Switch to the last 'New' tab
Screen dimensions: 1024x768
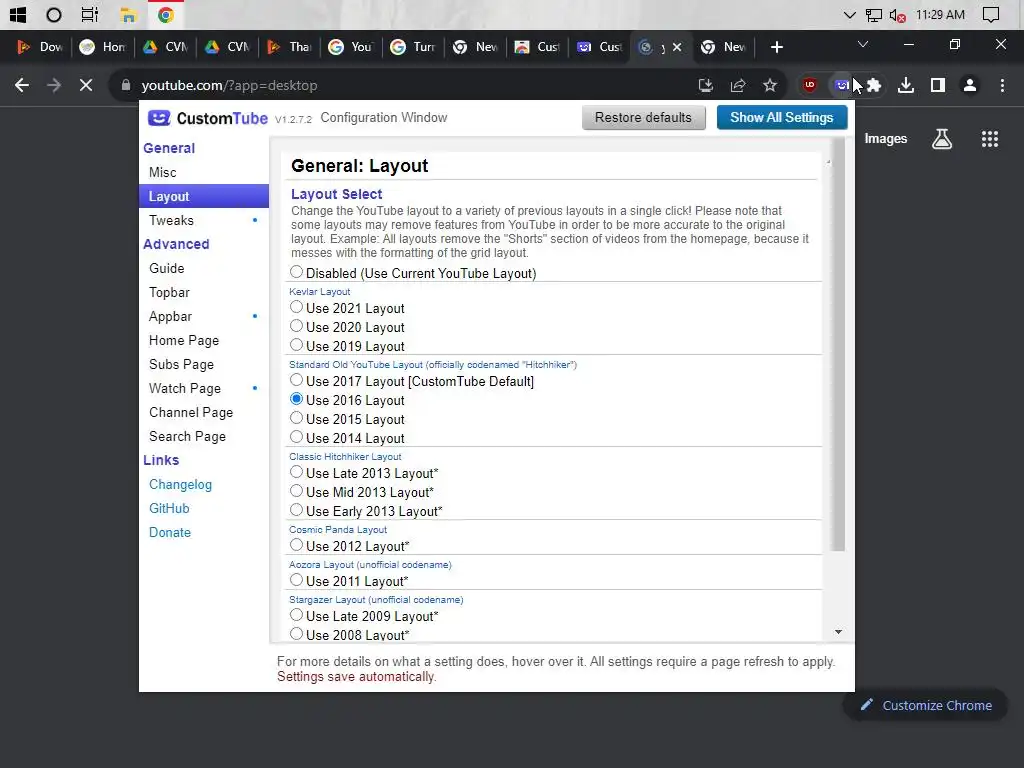[x=724, y=47]
